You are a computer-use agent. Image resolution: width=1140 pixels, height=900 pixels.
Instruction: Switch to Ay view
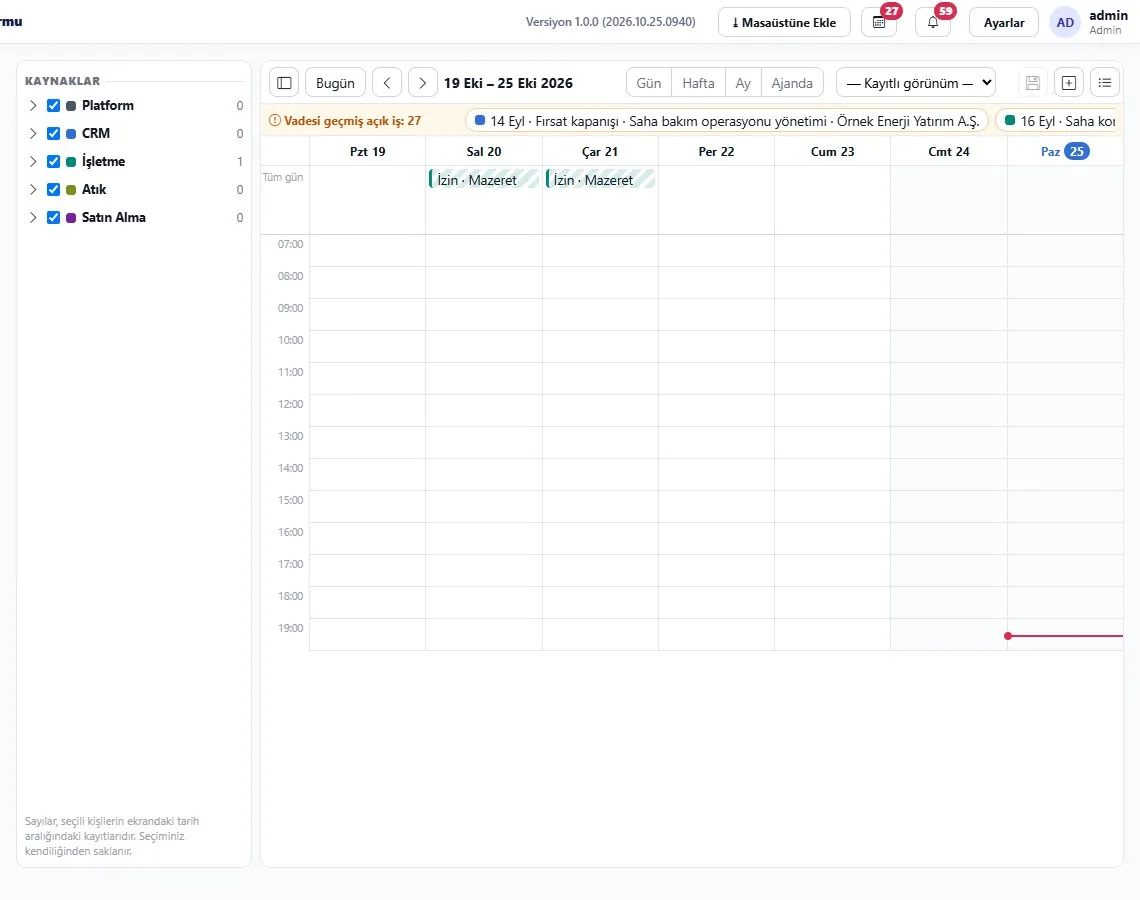[x=743, y=83]
